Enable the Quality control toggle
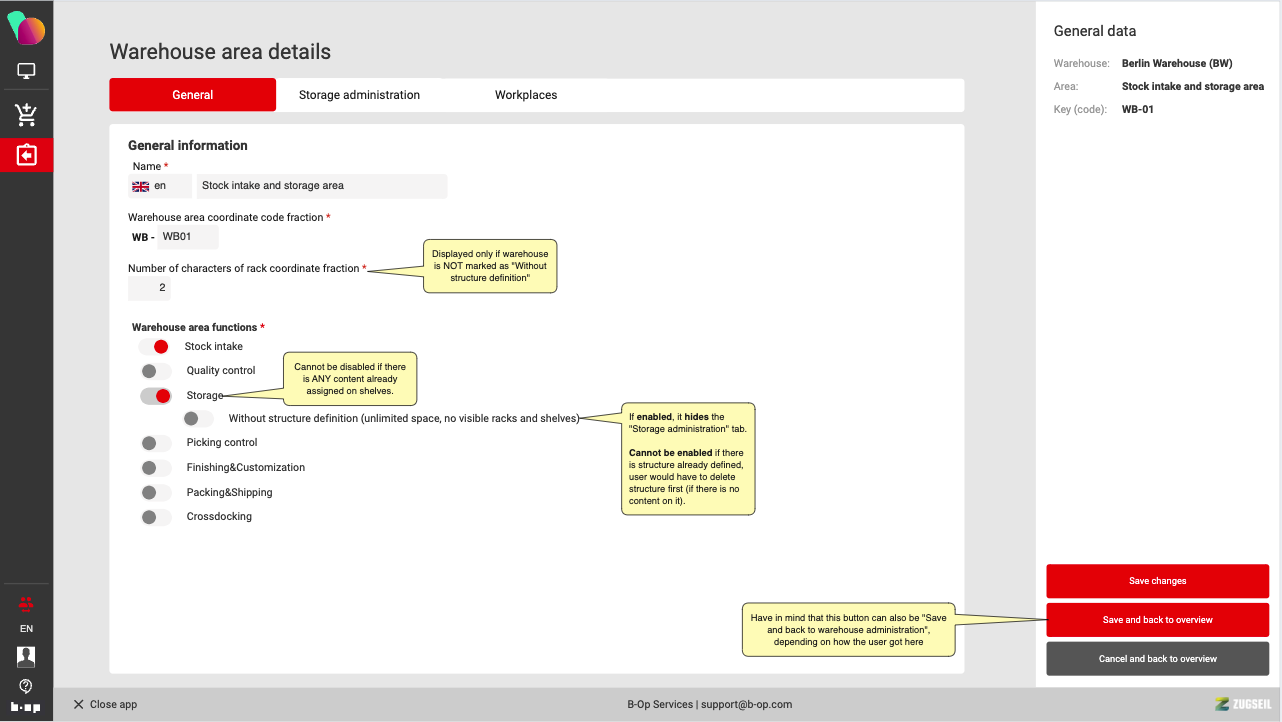1282x722 pixels. pyautogui.click(x=155, y=371)
